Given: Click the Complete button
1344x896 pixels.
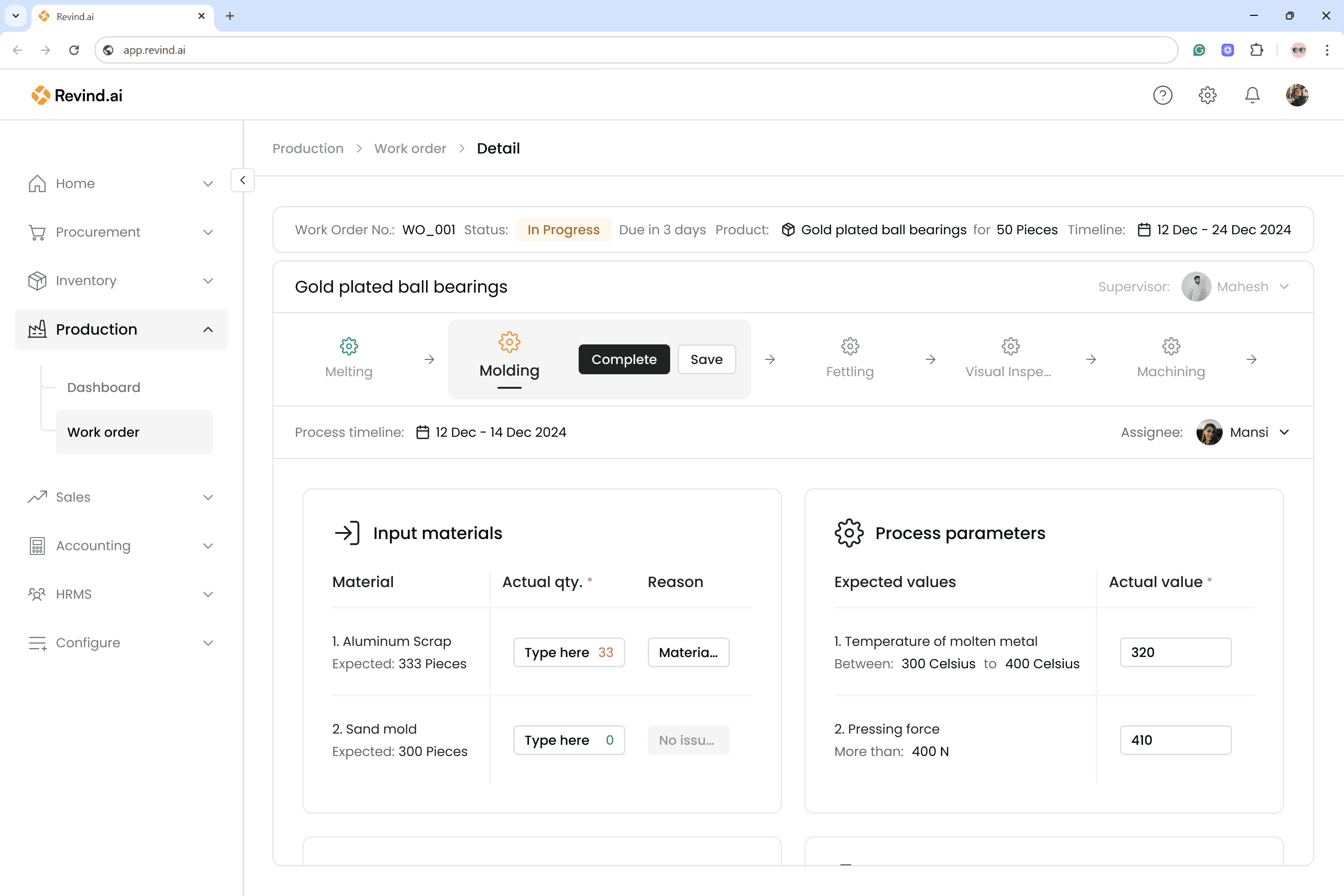Looking at the screenshot, I should (x=623, y=359).
